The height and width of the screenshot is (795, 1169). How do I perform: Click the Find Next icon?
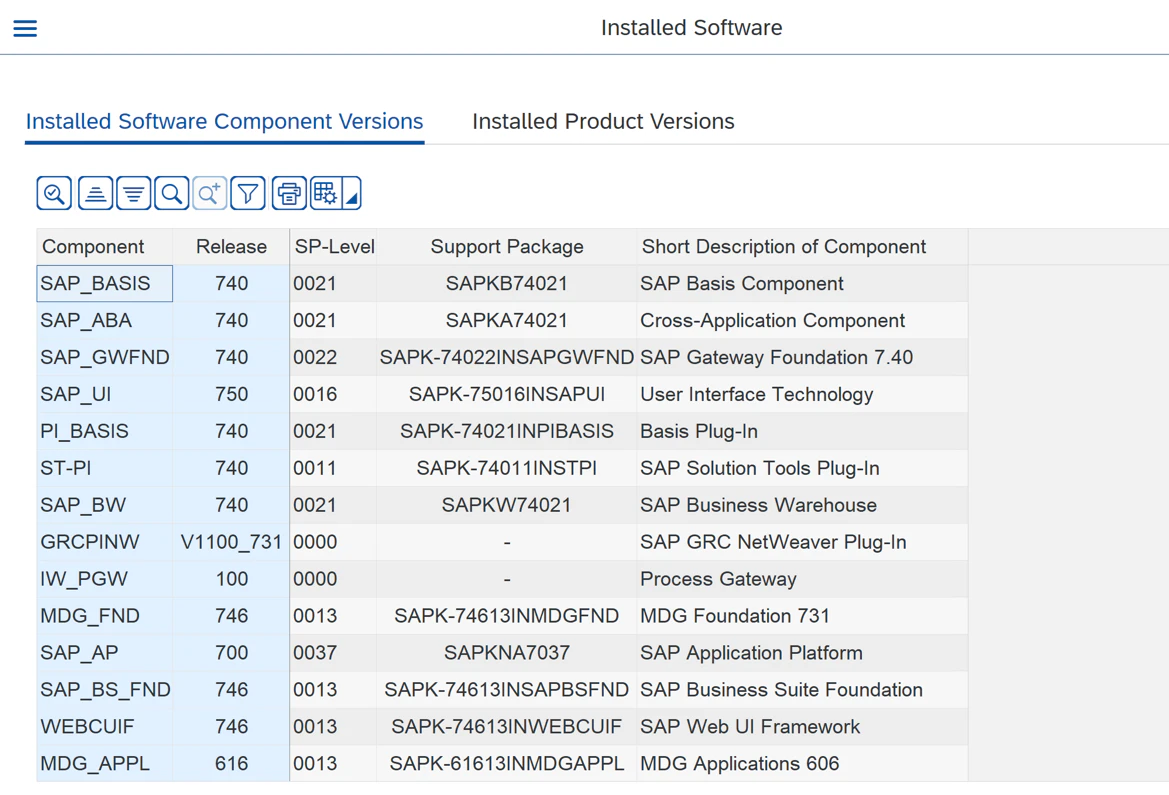coord(209,194)
